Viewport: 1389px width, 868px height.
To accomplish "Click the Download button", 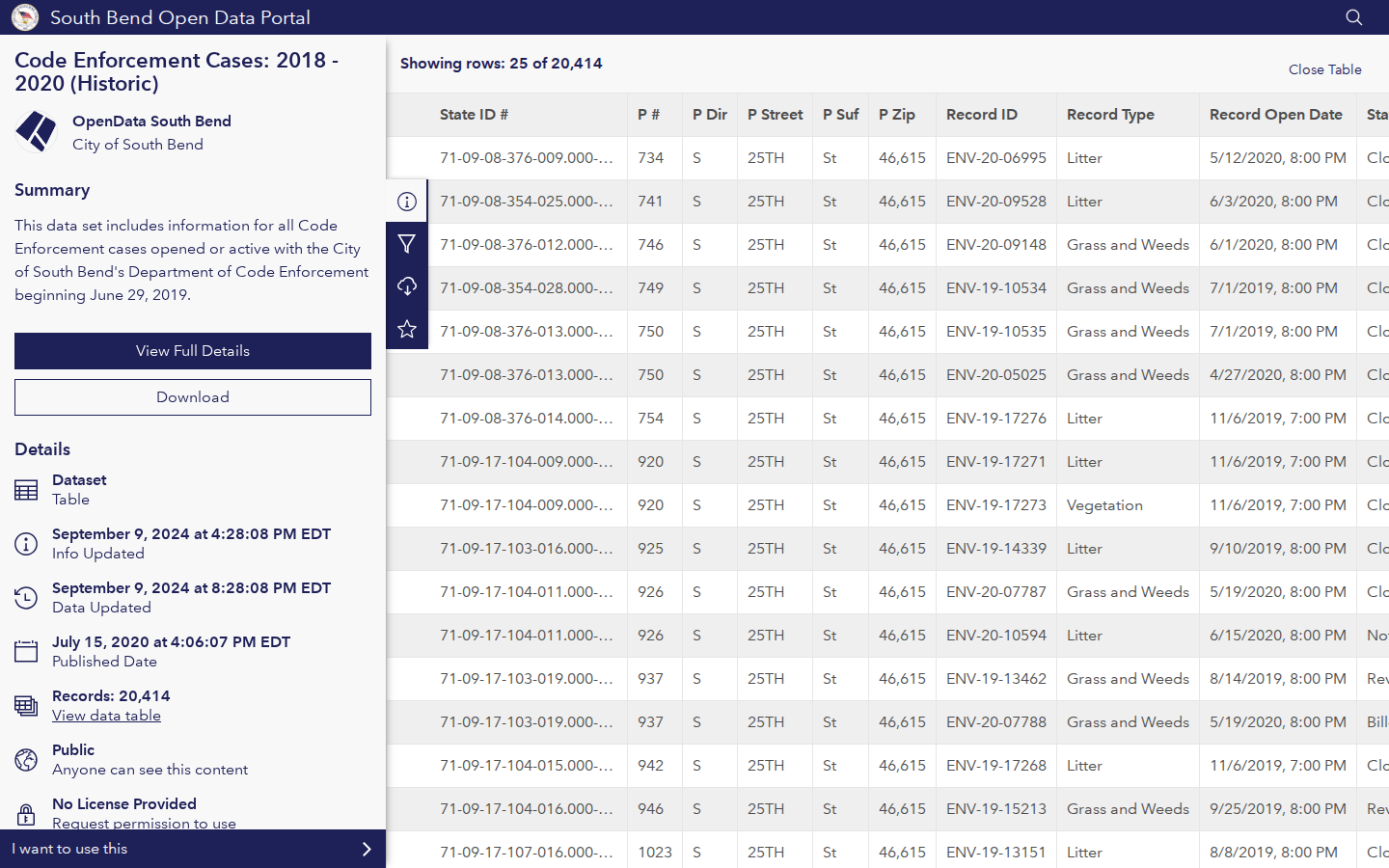I will coord(193,397).
